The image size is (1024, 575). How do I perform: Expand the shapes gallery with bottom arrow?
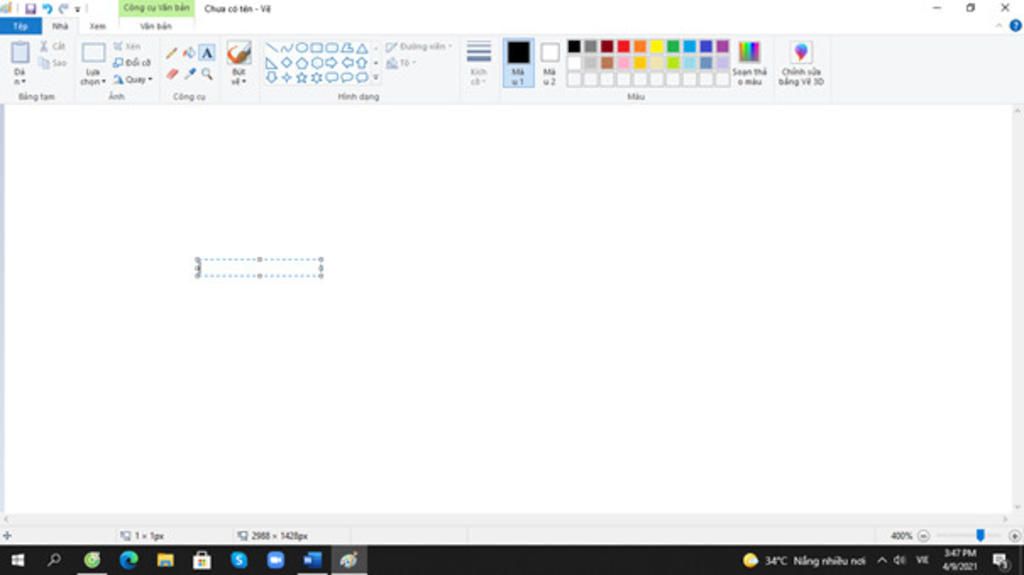tap(376, 78)
